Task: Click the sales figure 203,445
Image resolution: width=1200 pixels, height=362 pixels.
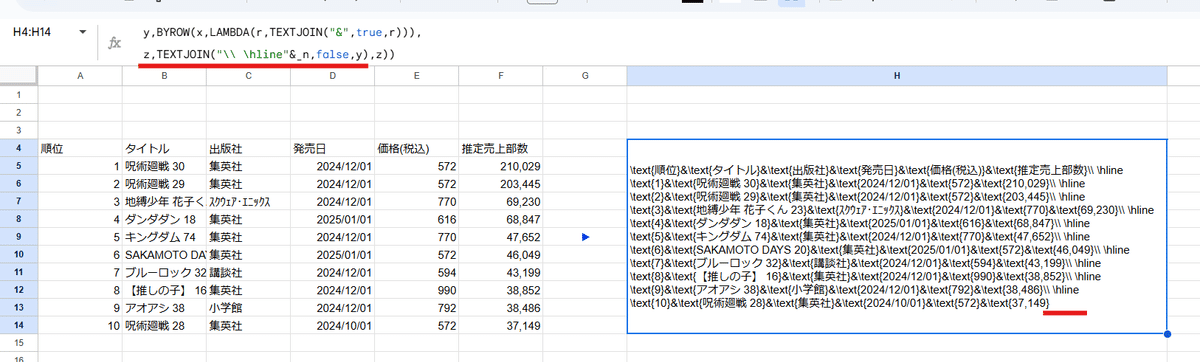Action: click(501, 184)
